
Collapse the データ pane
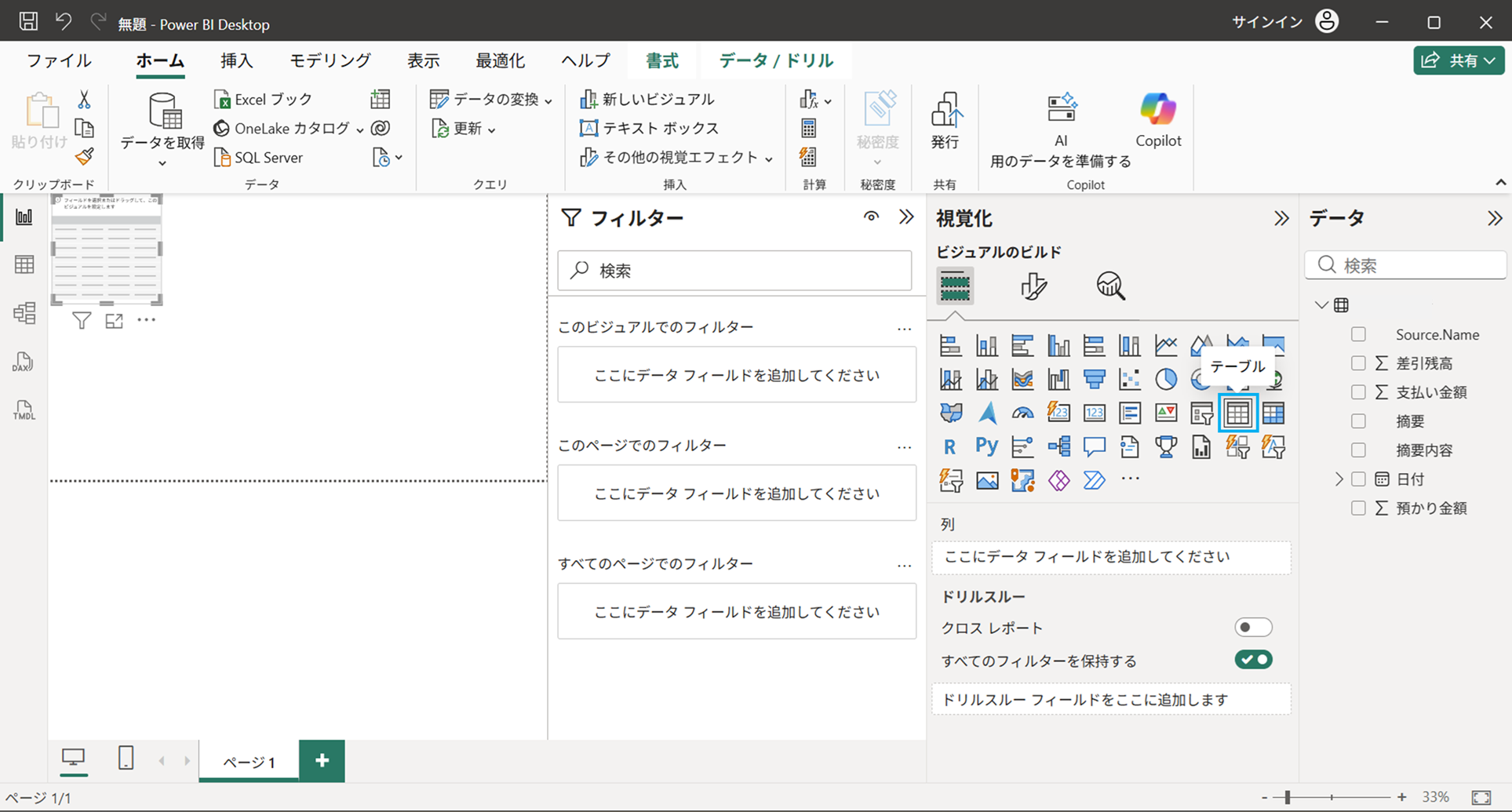tap(1495, 218)
